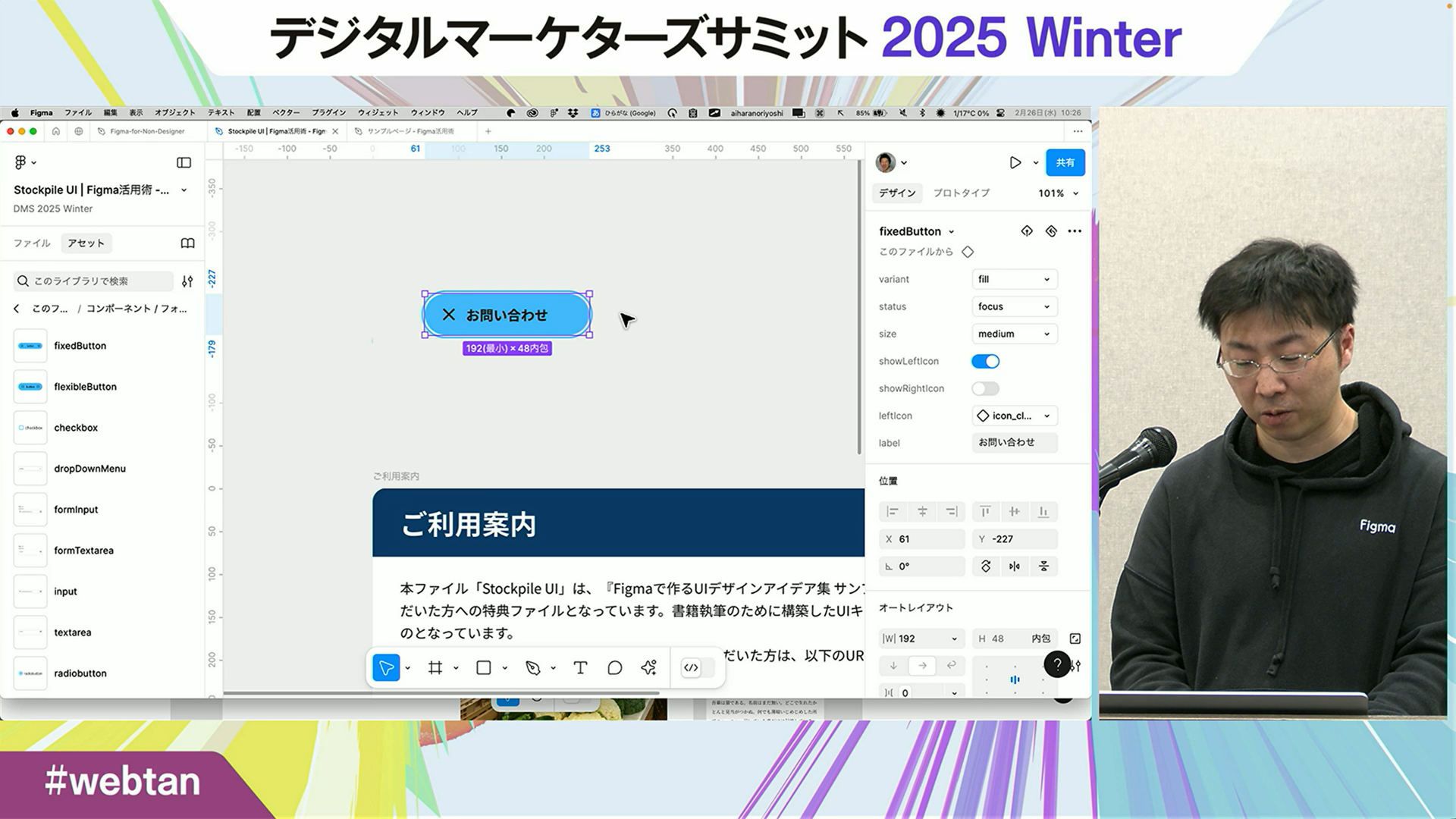1456x819 pixels.
Task: Click the blue 共有 share button
Action: click(1065, 162)
